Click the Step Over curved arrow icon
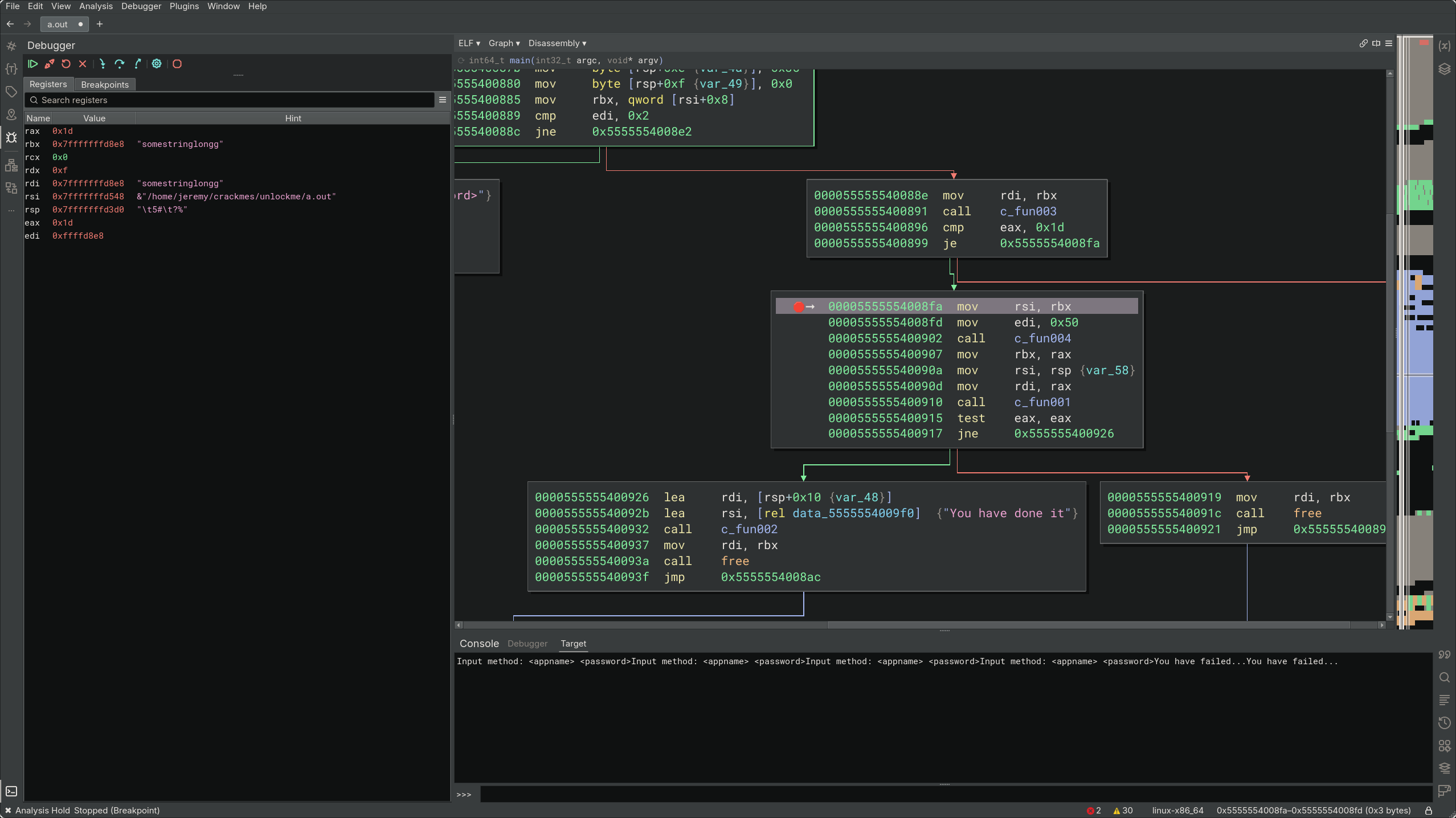 click(119, 64)
